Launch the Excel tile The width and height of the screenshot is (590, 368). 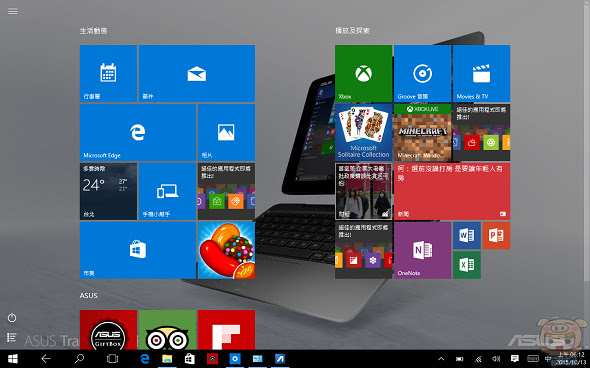click(467, 265)
